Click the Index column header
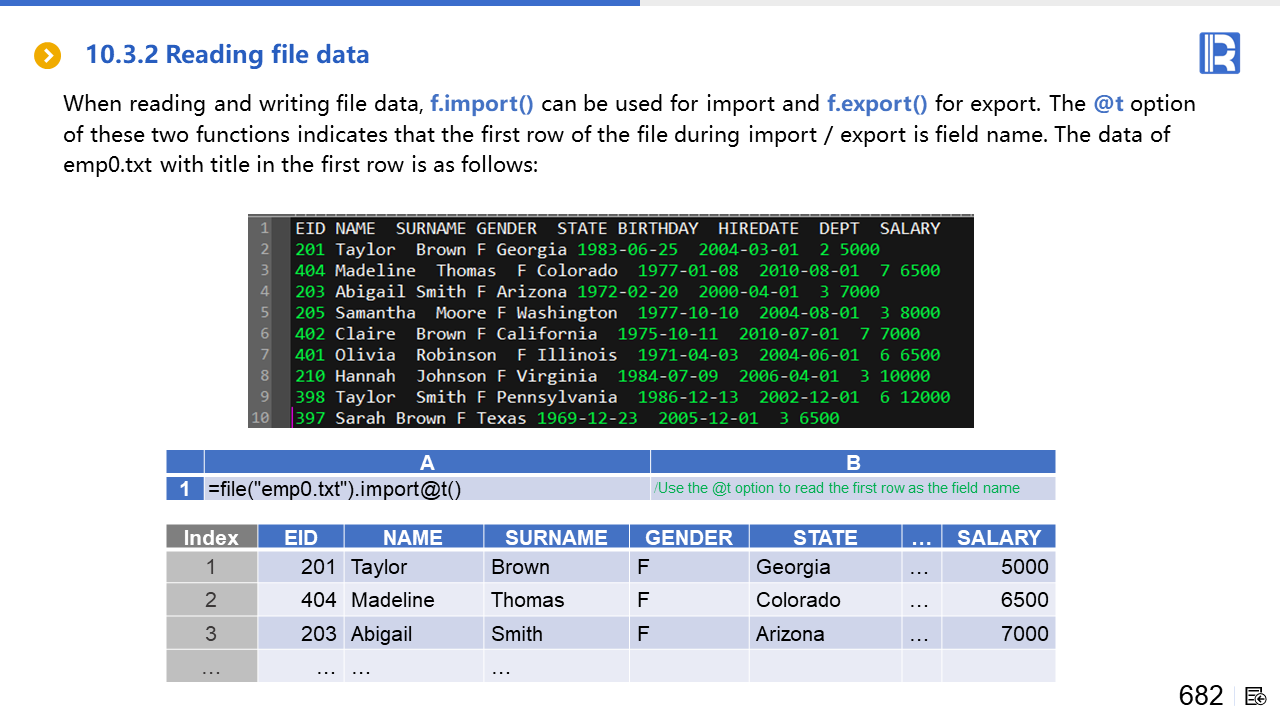Viewport: 1280px width, 720px height. [211, 537]
